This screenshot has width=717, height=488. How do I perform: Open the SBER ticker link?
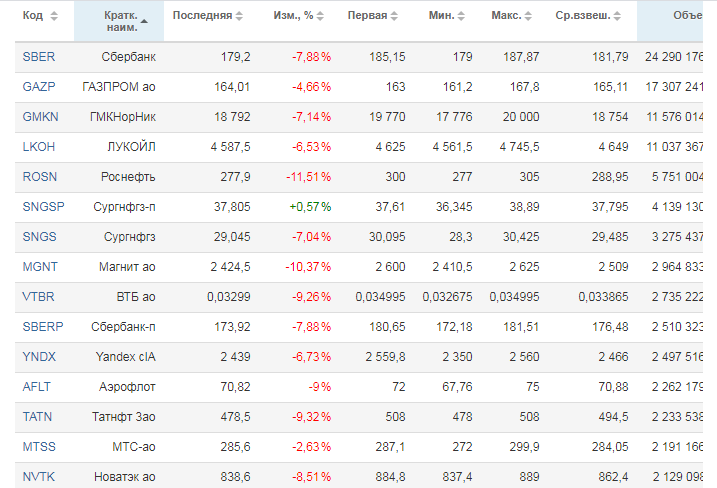click(x=39, y=57)
